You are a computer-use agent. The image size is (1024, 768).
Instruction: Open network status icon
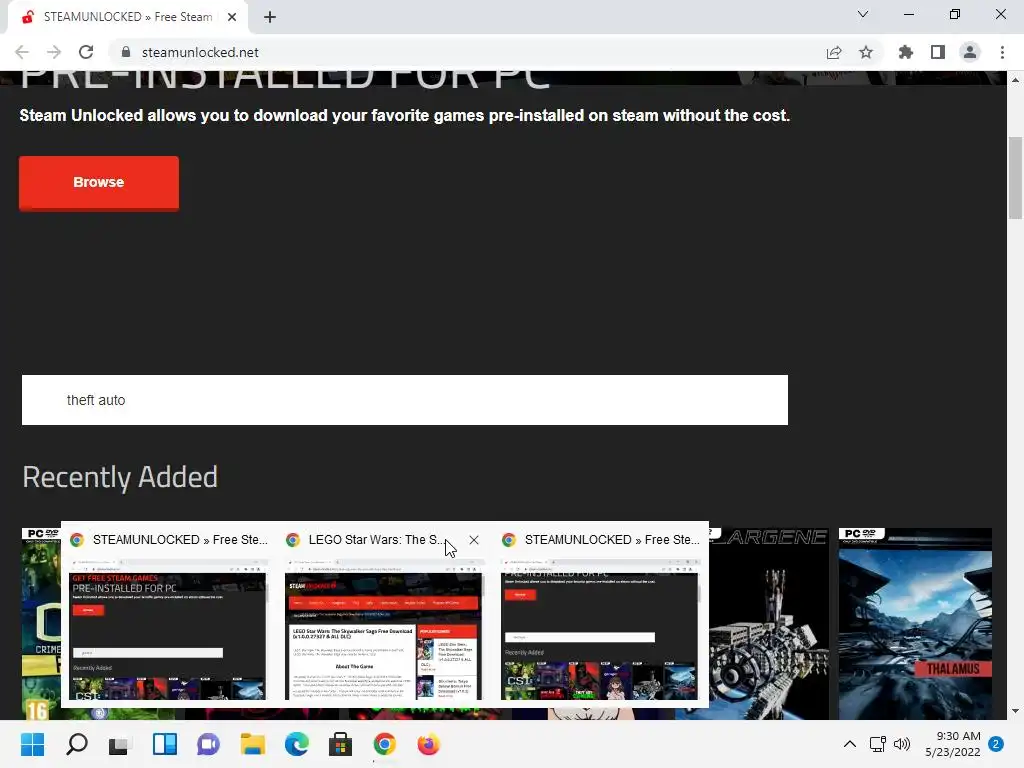point(878,744)
